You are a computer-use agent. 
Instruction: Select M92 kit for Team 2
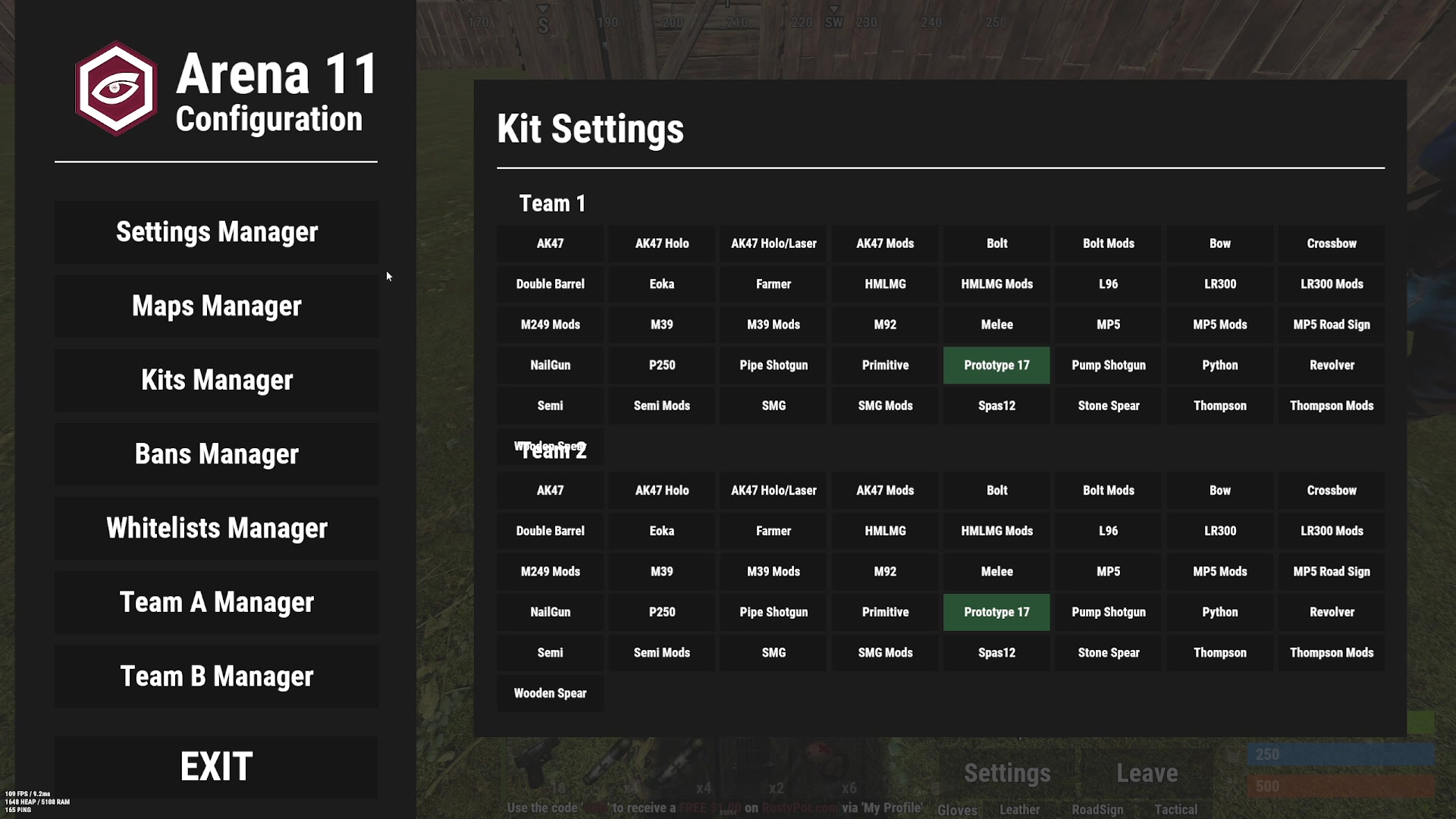pyautogui.click(x=885, y=572)
